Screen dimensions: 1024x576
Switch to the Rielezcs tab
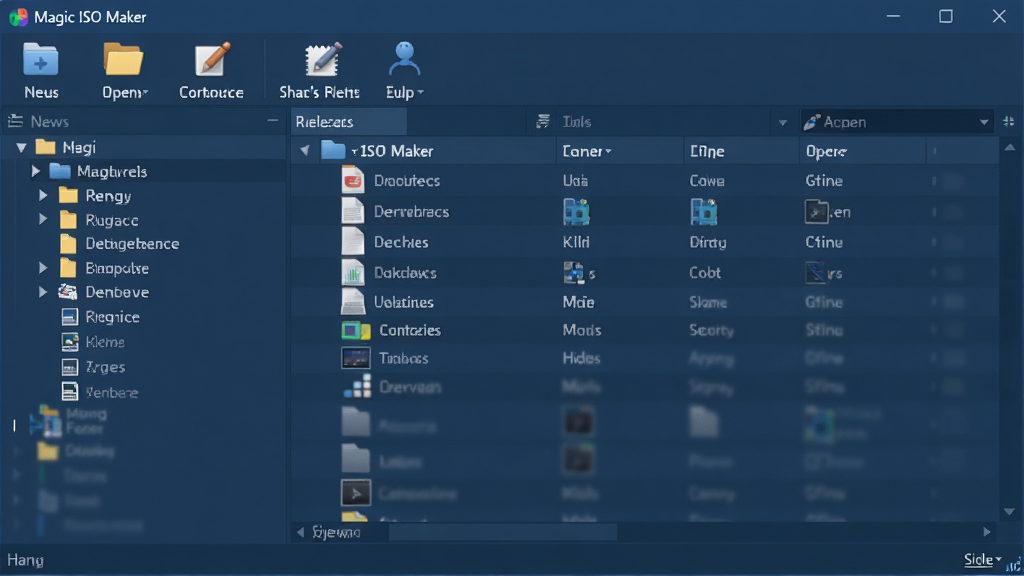point(349,121)
